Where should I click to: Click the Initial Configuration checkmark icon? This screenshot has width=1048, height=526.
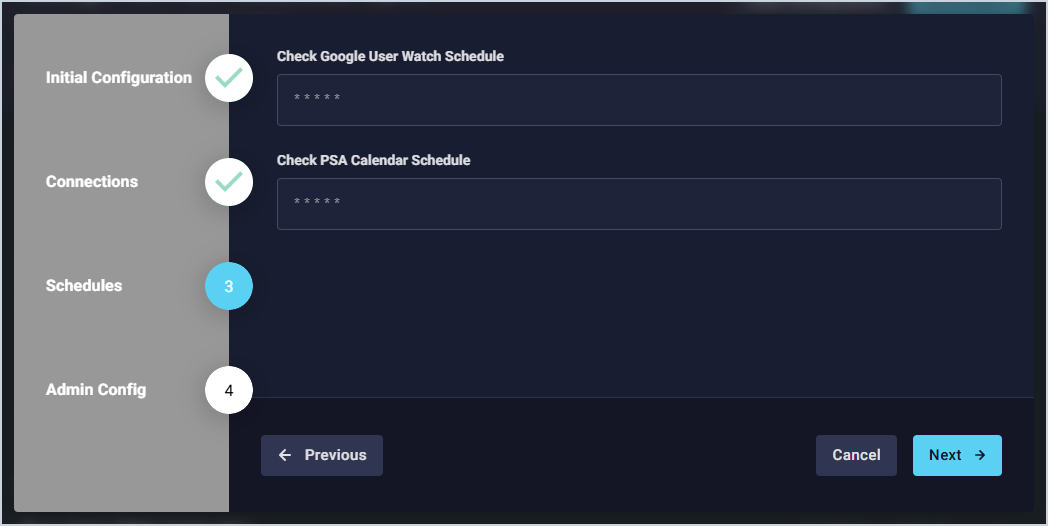point(229,78)
